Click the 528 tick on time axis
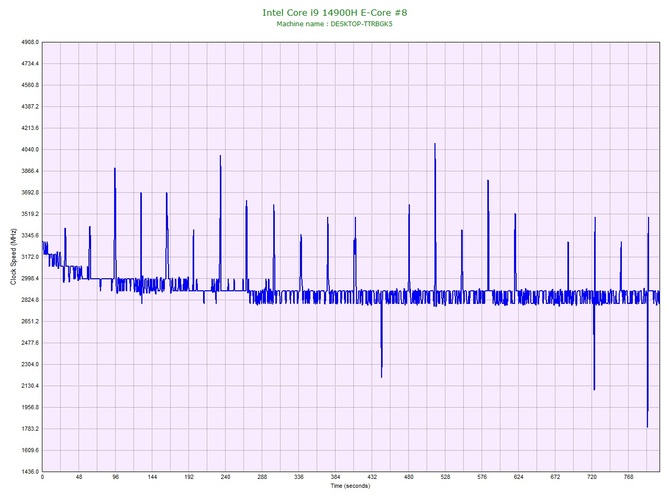This screenshot has width=670, height=503. (446, 477)
